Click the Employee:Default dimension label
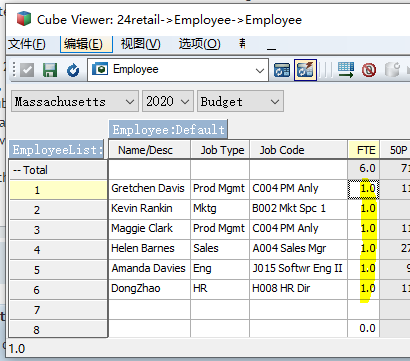The width and height of the screenshot is (410, 361). pyautogui.click(x=168, y=129)
